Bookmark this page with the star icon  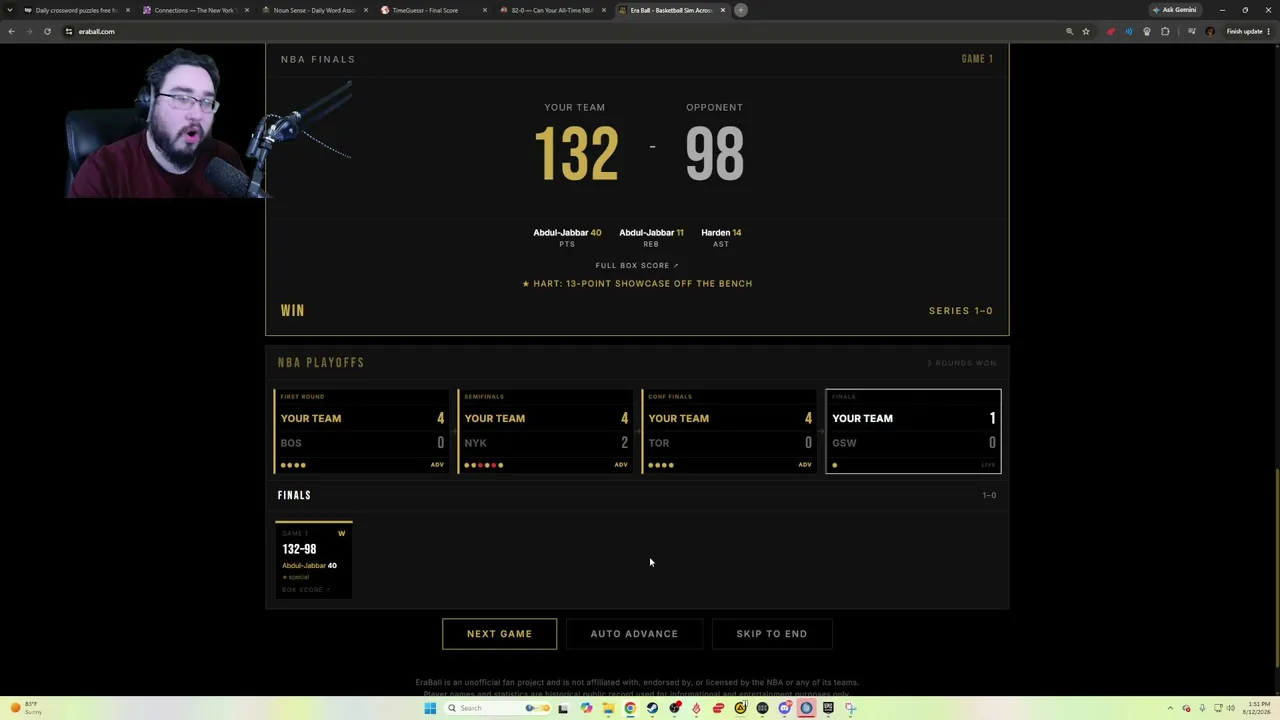[1086, 31]
